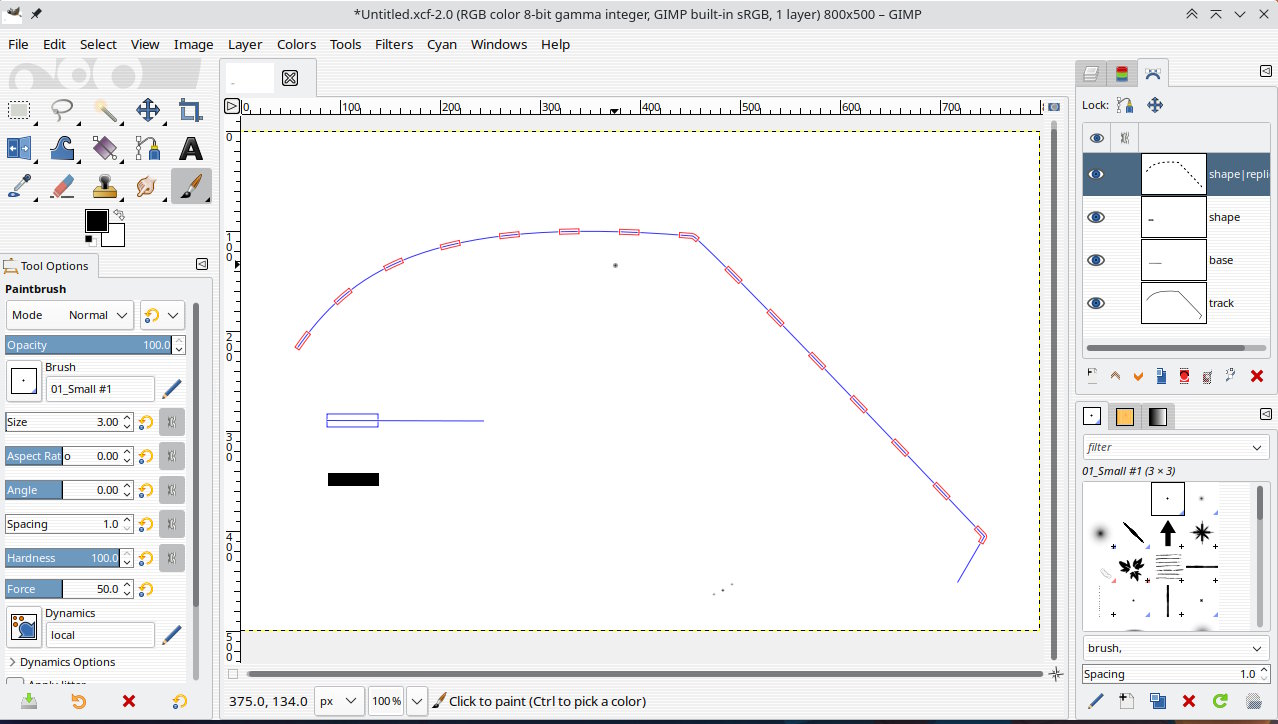Select the Crop tool

coord(191,110)
